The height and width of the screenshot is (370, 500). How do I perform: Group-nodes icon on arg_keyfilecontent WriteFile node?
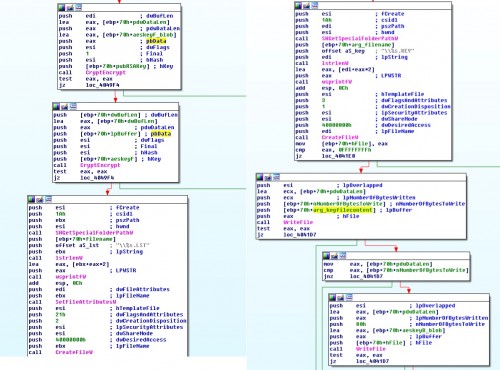[276, 177]
